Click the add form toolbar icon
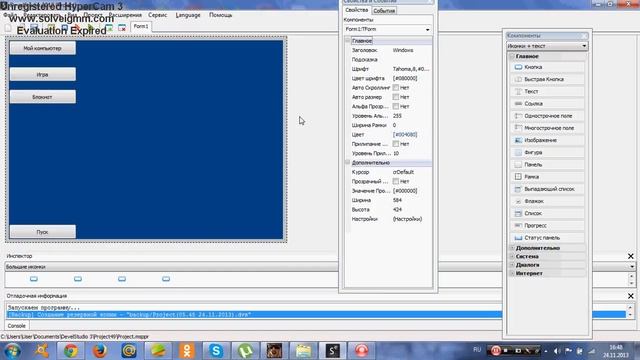This screenshot has width=640, height=360. click(109, 28)
